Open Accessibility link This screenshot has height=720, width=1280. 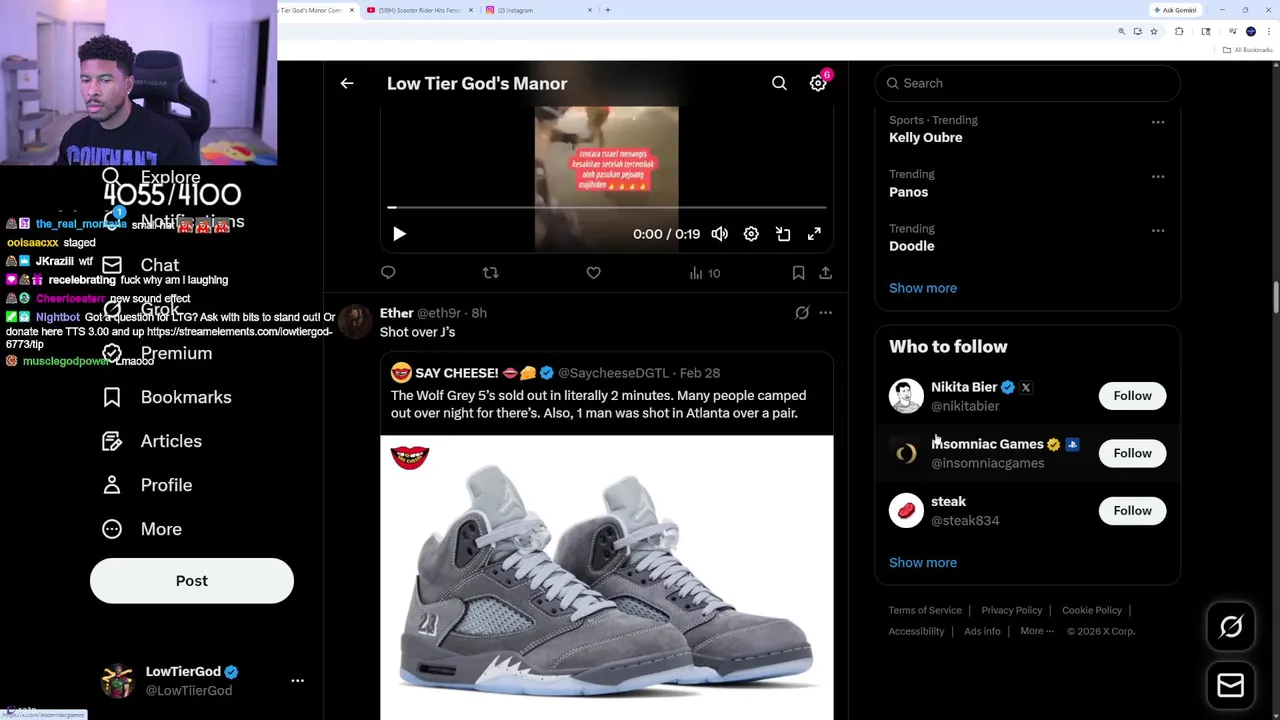click(916, 631)
